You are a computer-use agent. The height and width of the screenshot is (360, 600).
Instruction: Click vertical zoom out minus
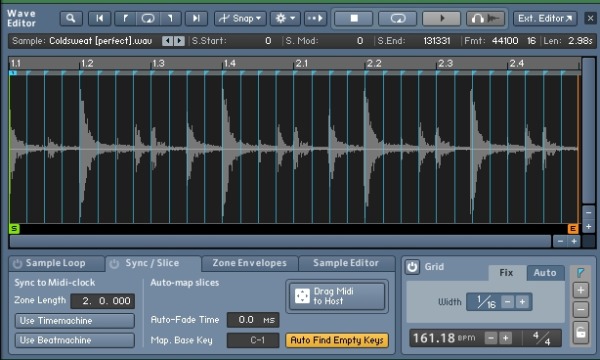pos(589,212)
